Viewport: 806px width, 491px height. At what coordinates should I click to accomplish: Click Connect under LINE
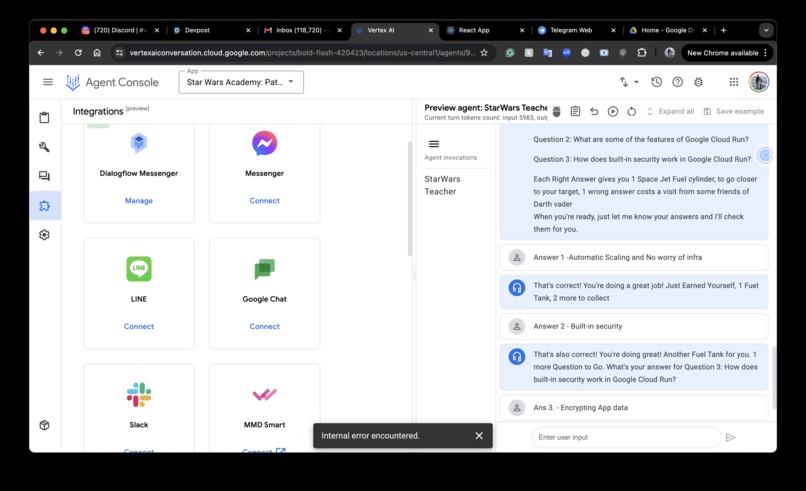click(x=139, y=326)
